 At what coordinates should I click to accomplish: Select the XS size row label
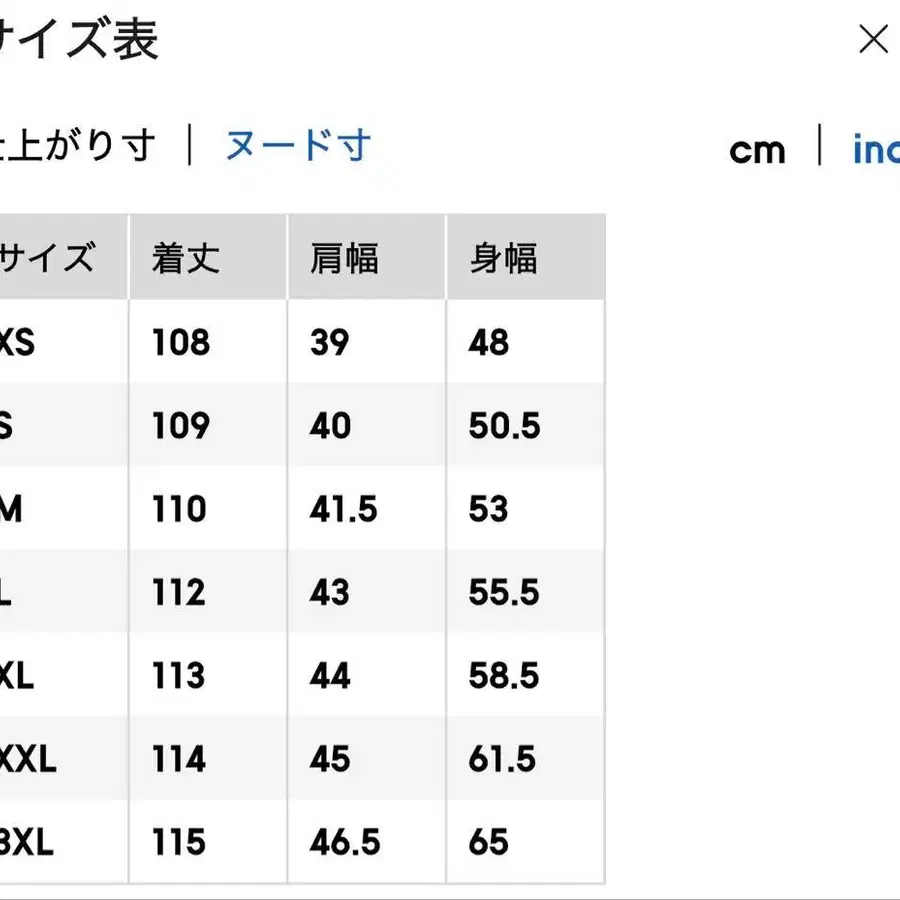(x=16, y=343)
